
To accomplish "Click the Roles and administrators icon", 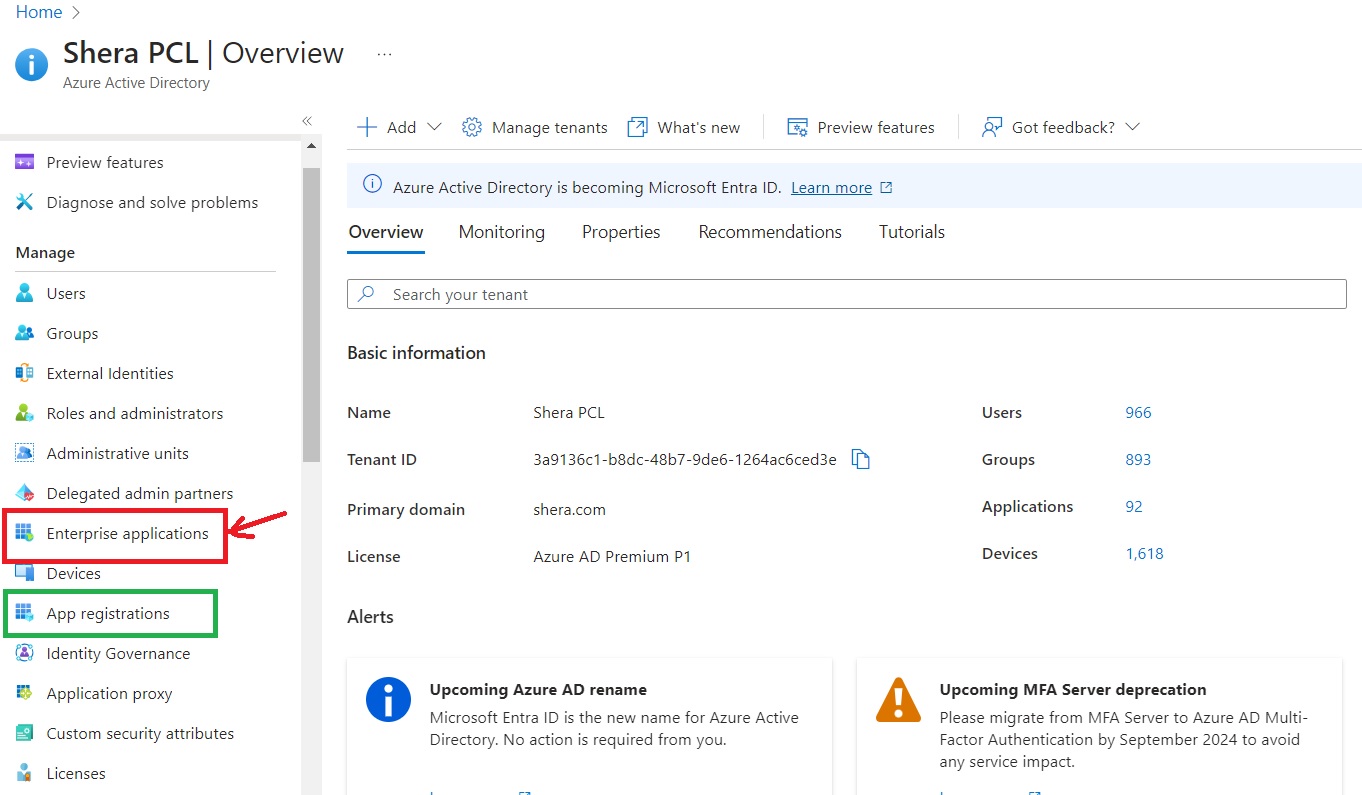I will point(25,413).
